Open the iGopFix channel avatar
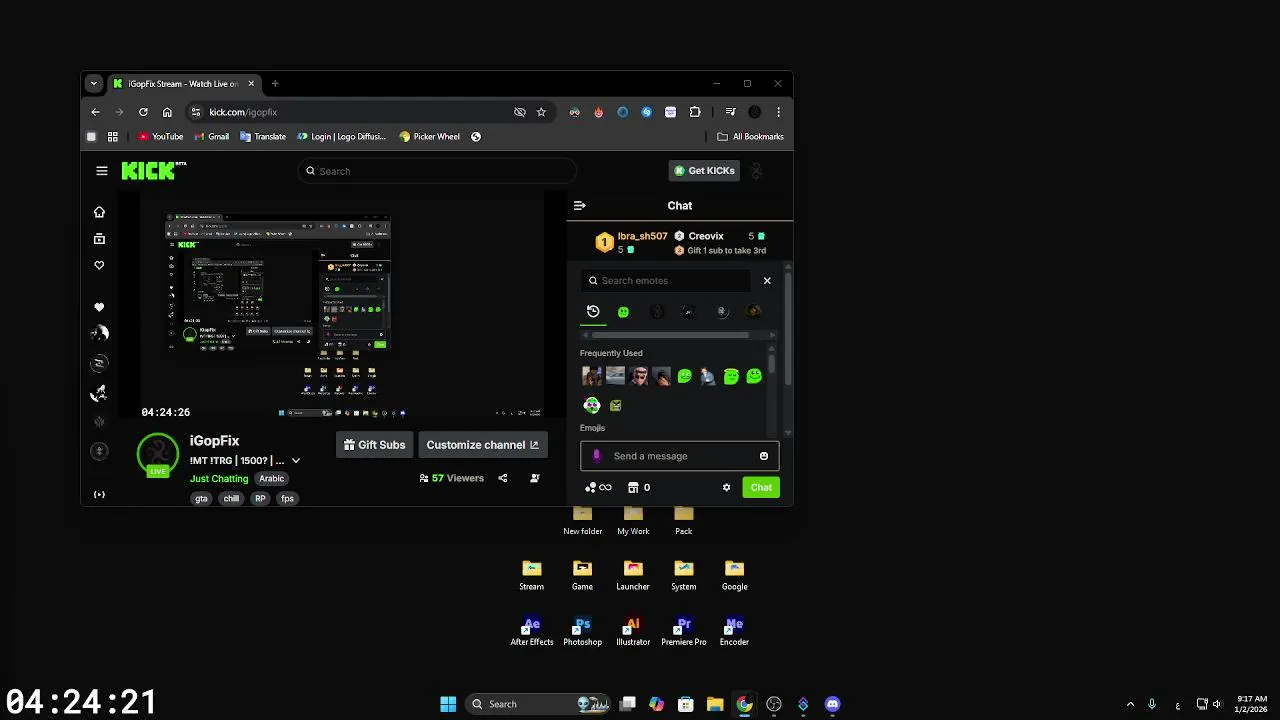This screenshot has width=1280, height=720. (158, 454)
